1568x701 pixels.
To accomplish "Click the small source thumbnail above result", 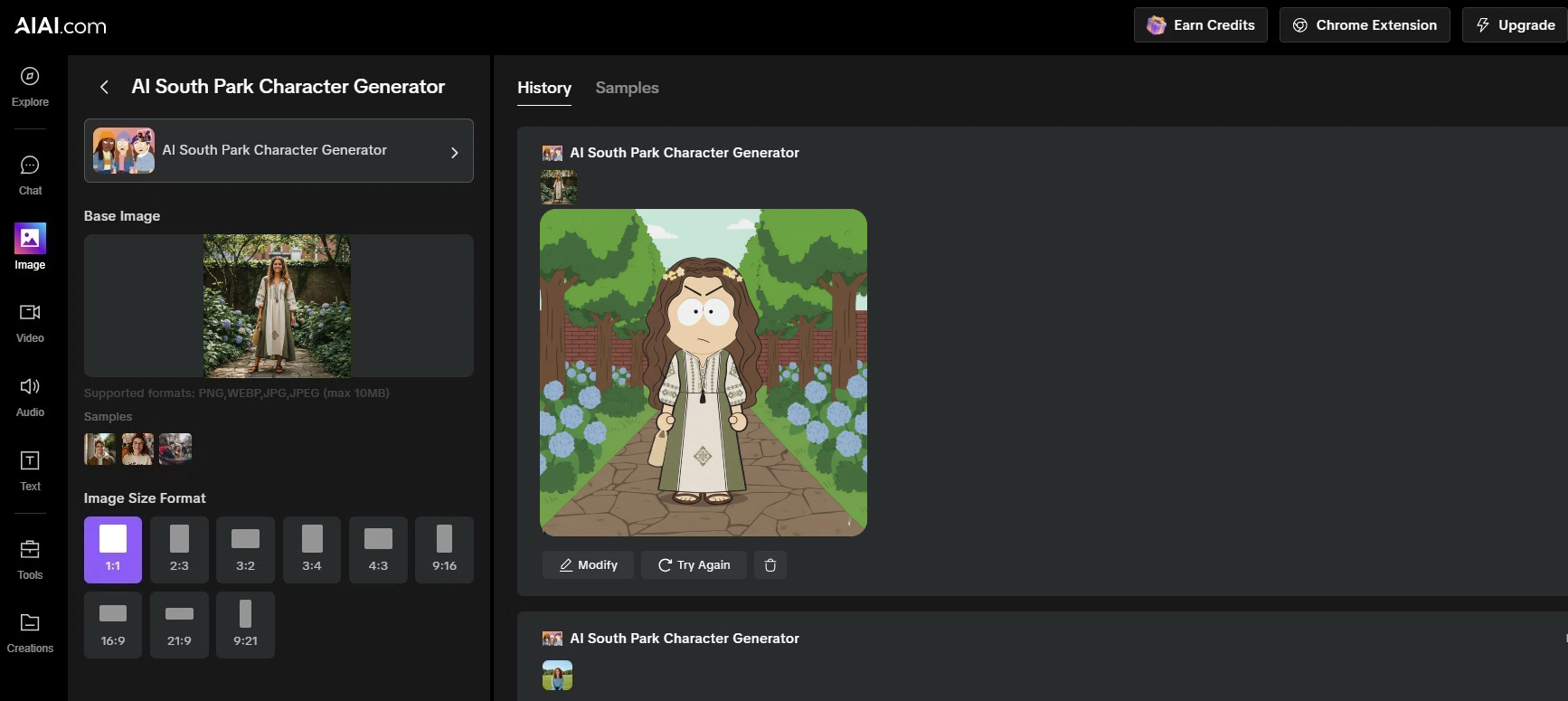I will click(x=559, y=186).
